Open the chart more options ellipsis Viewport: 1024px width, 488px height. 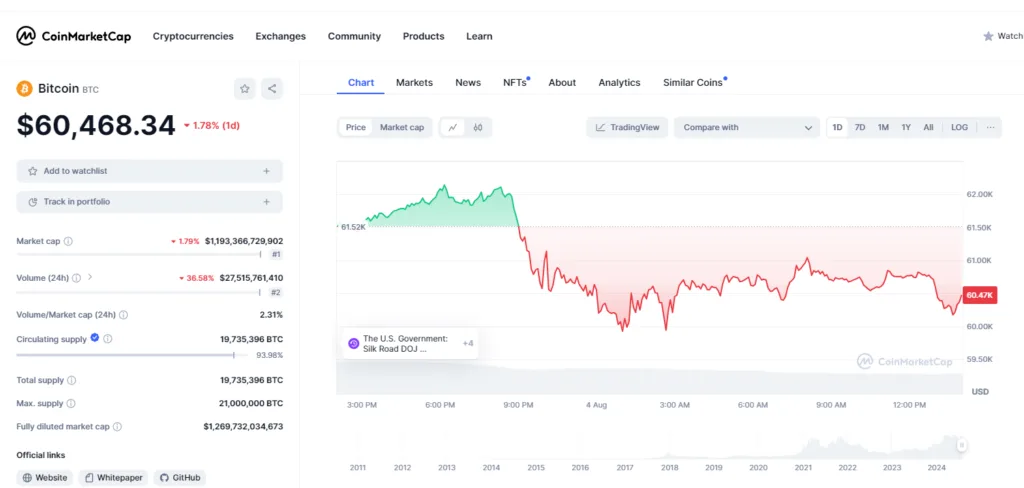(990, 127)
